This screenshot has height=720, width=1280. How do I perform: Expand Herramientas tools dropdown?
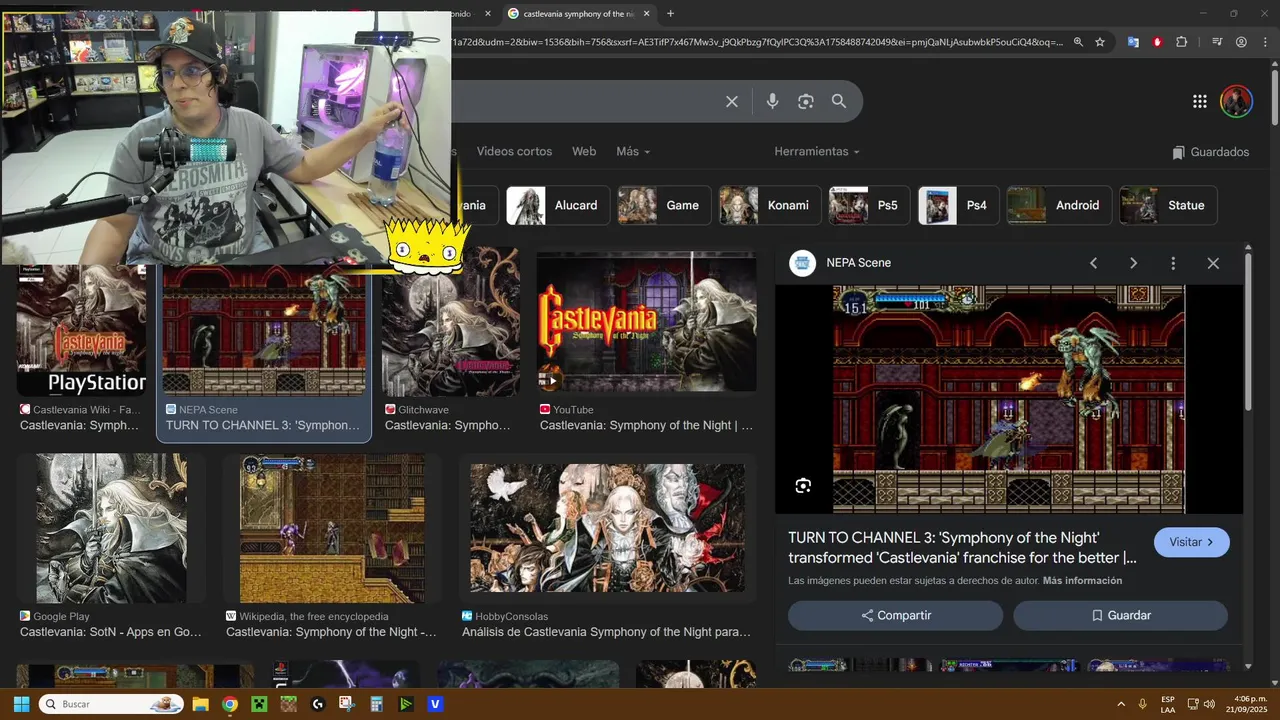click(817, 151)
